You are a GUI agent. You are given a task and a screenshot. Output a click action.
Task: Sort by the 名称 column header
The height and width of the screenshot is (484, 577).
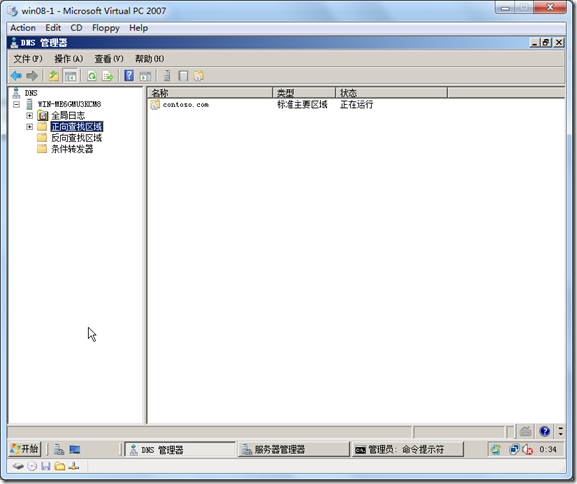(210, 93)
